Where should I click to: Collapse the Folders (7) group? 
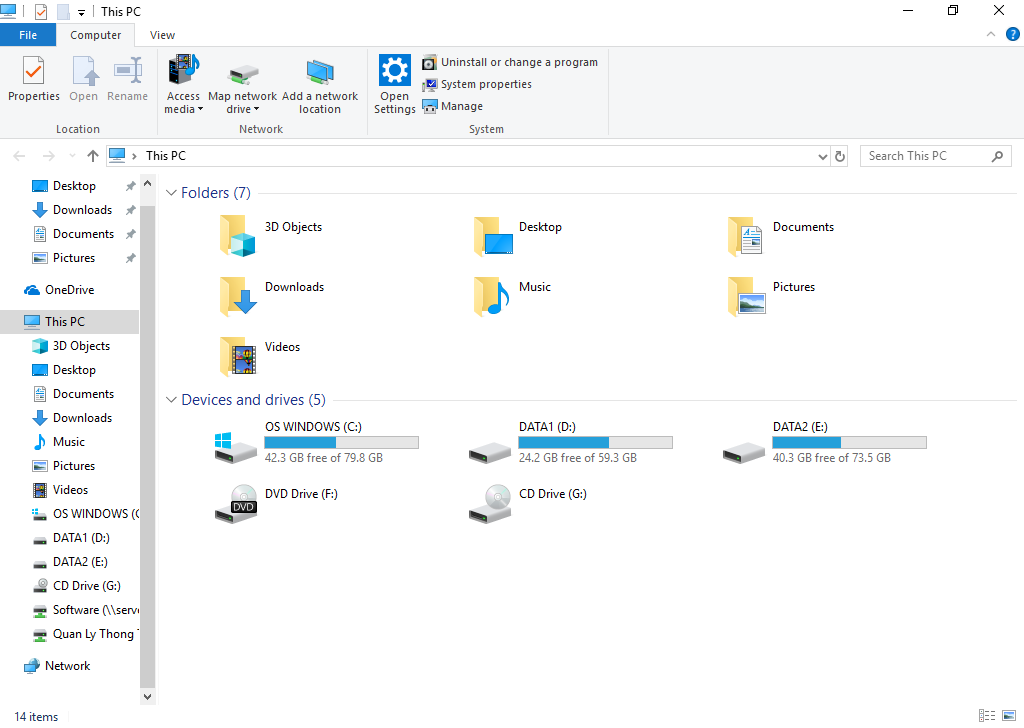(x=171, y=193)
